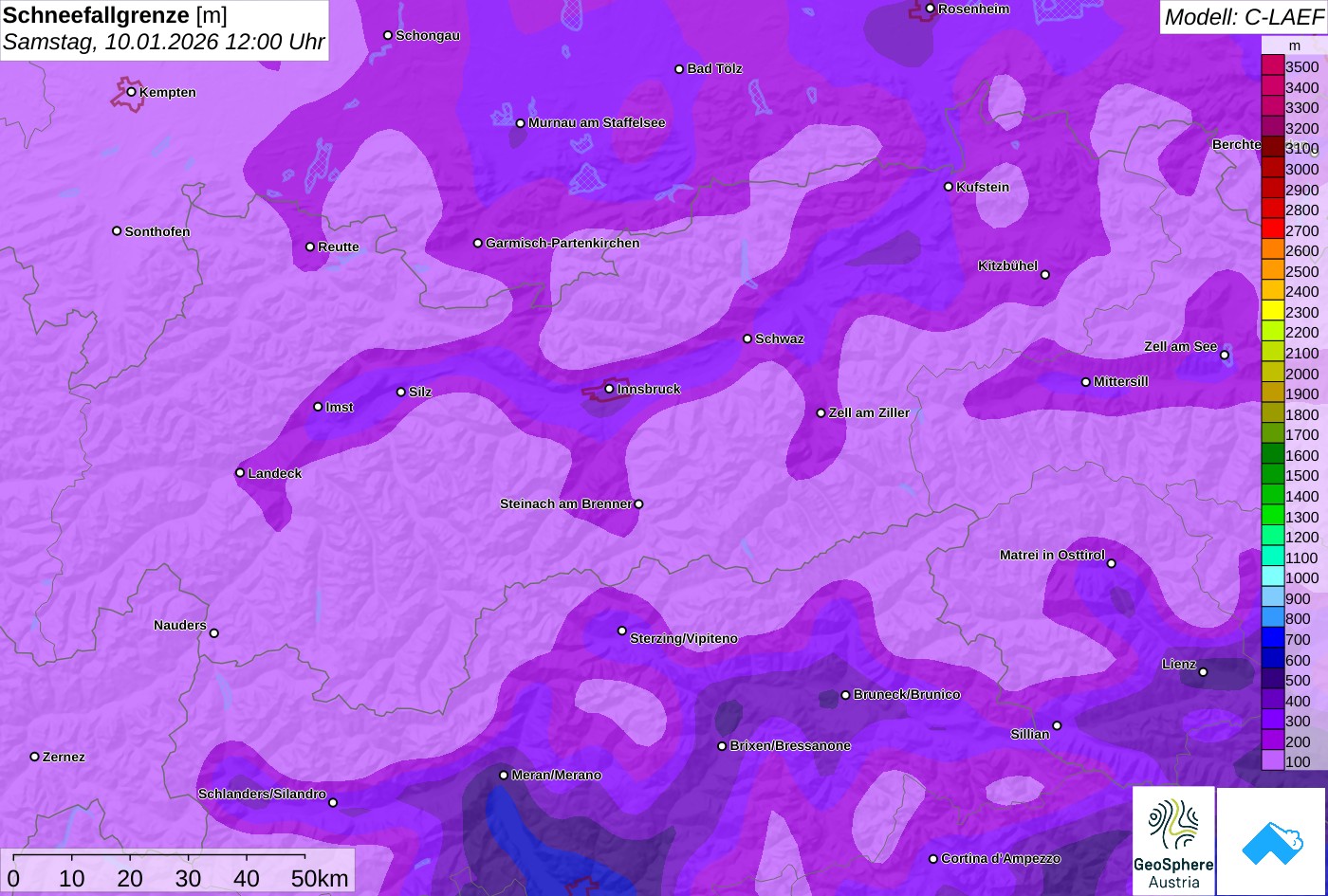Click the 2000 legend value text
1328x896 pixels.
pos(1301,374)
